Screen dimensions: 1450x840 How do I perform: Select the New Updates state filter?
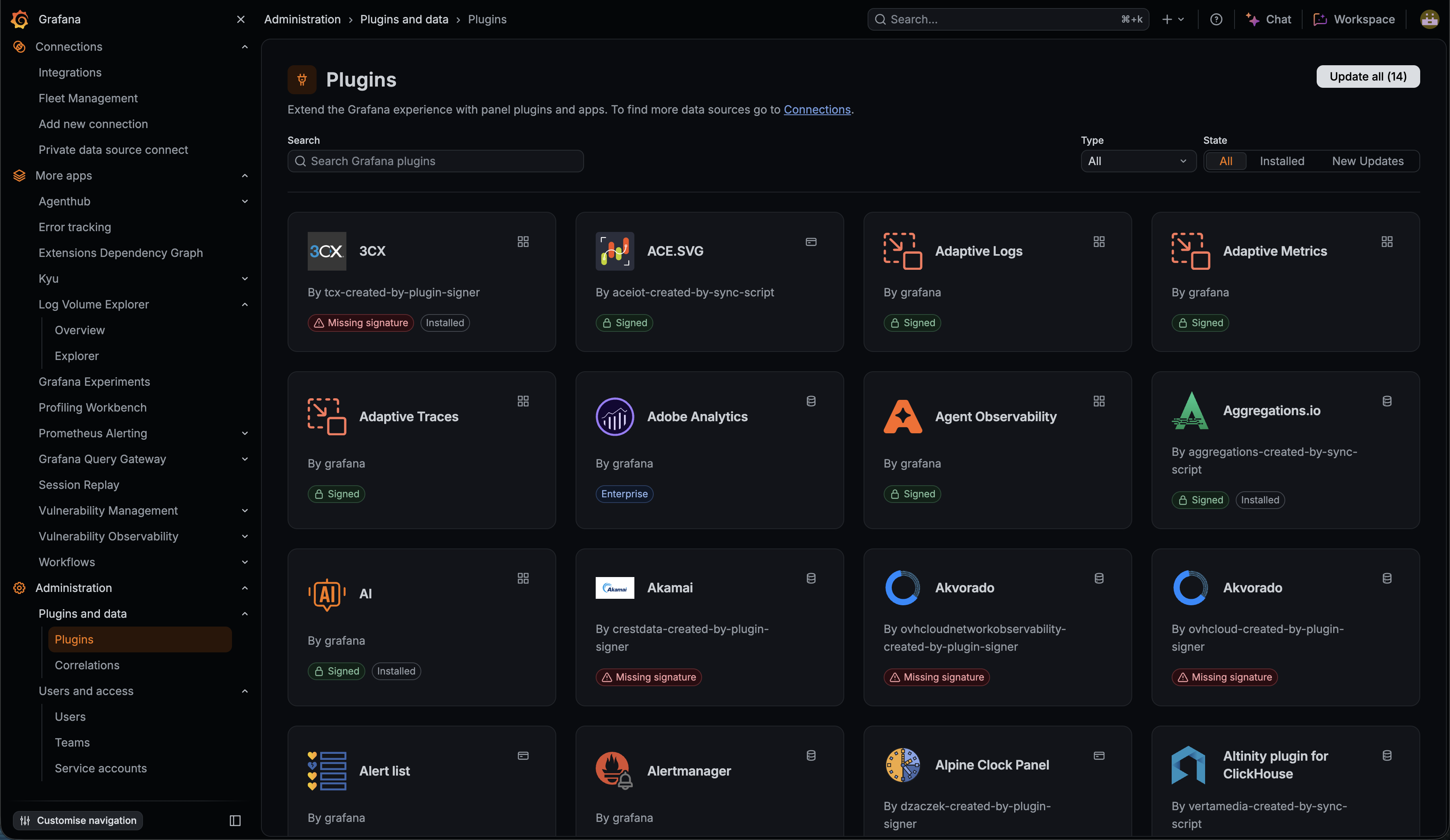[1368, 161]
